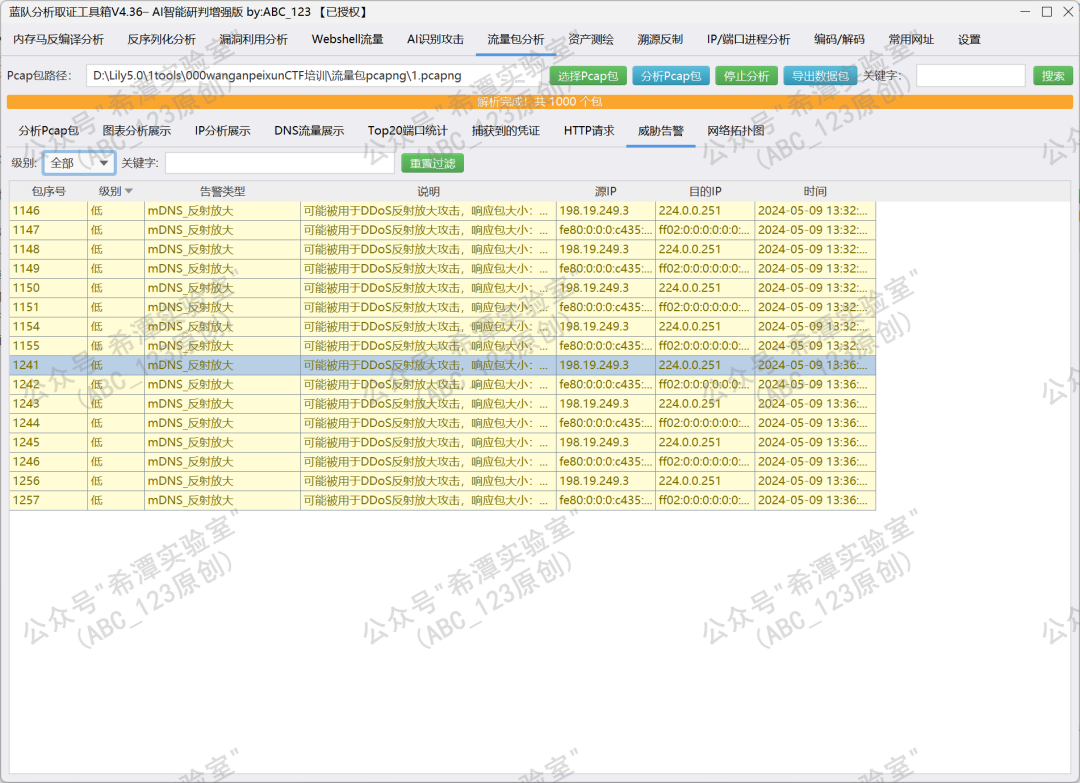Open the Webshell流量 menu tab
1080x783 pixels.
coord(347,39)
